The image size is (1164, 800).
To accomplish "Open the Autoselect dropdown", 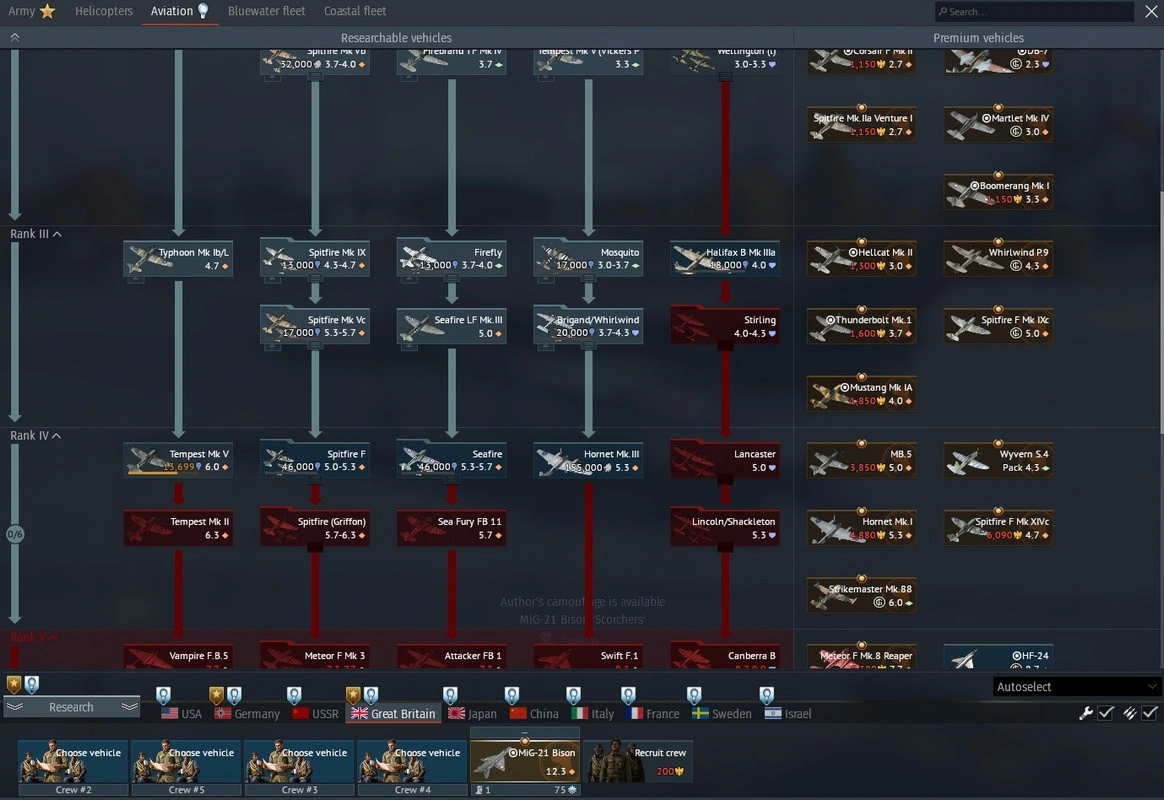I will 1076,687.
